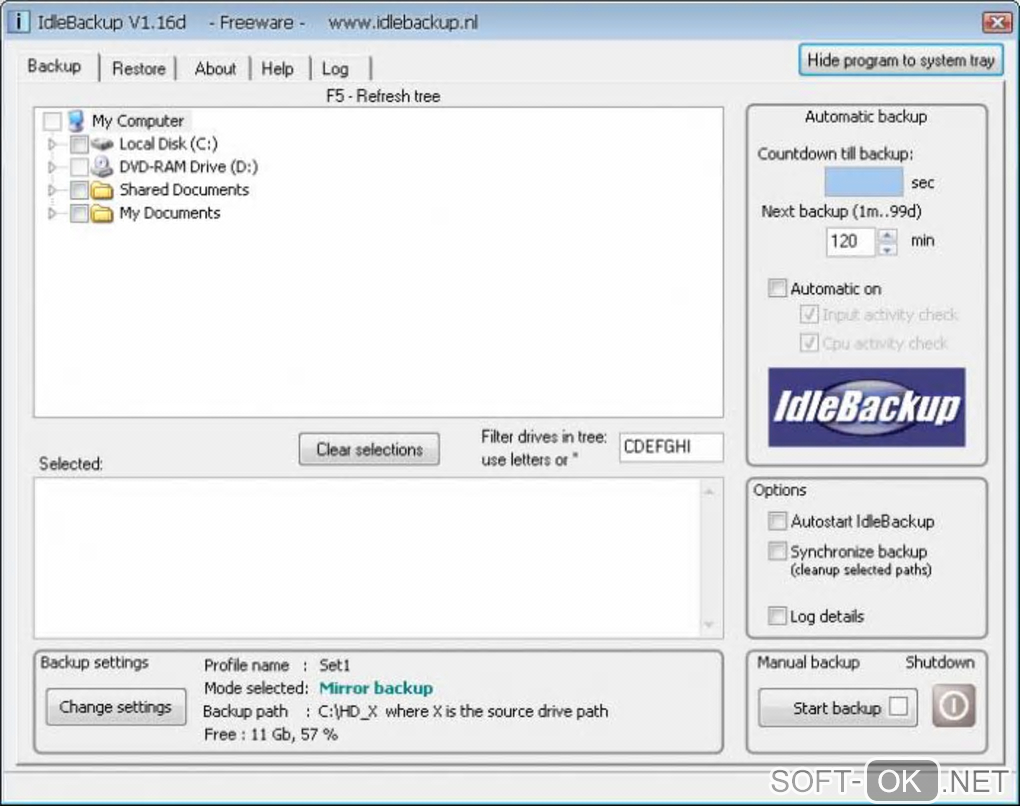This screenshot has width=1020, height=806.
Task: Click the Shared Documents folder icon
Action: click(101, 190)
